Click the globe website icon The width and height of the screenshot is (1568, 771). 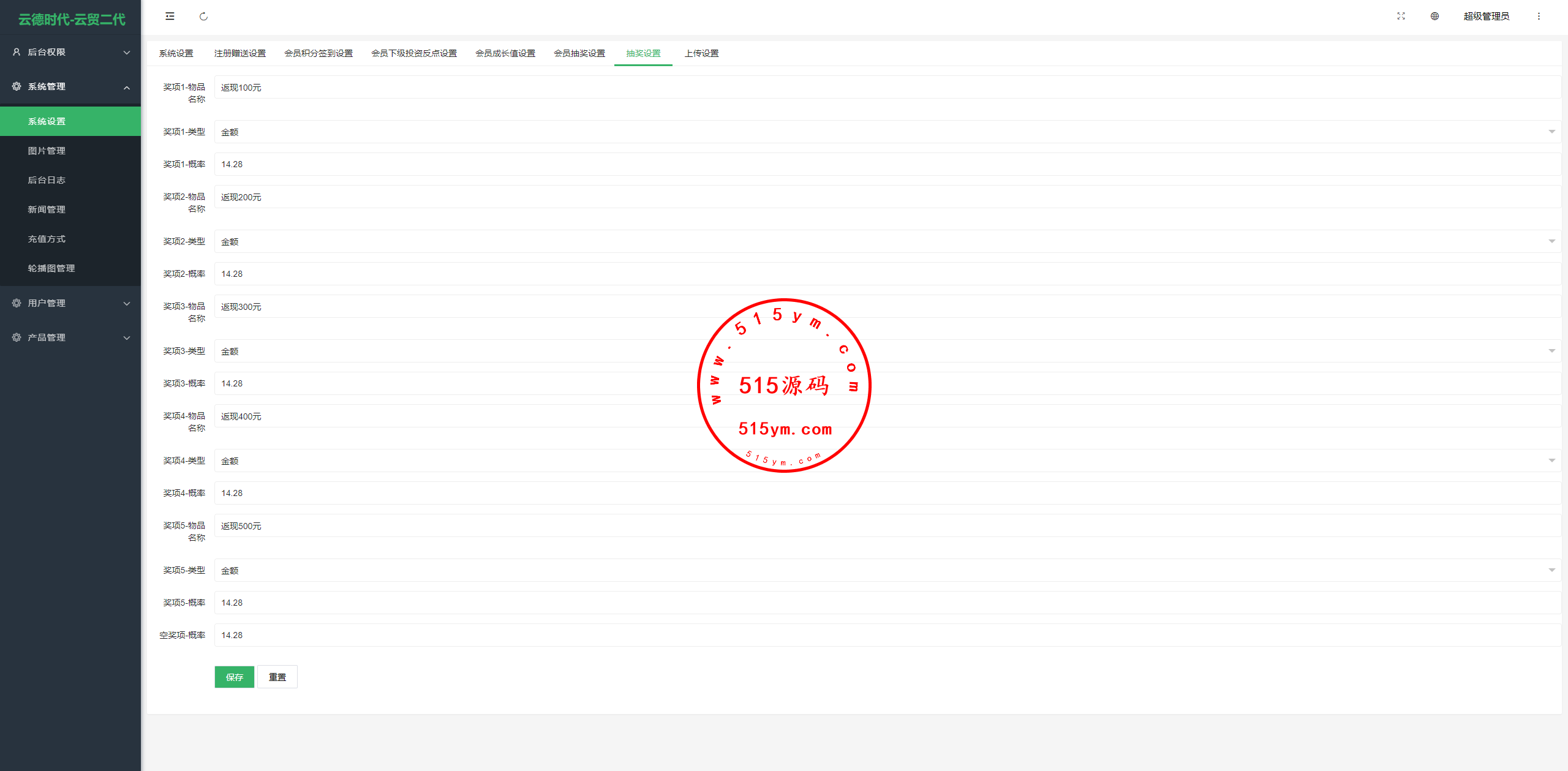tap(1434, 17)
